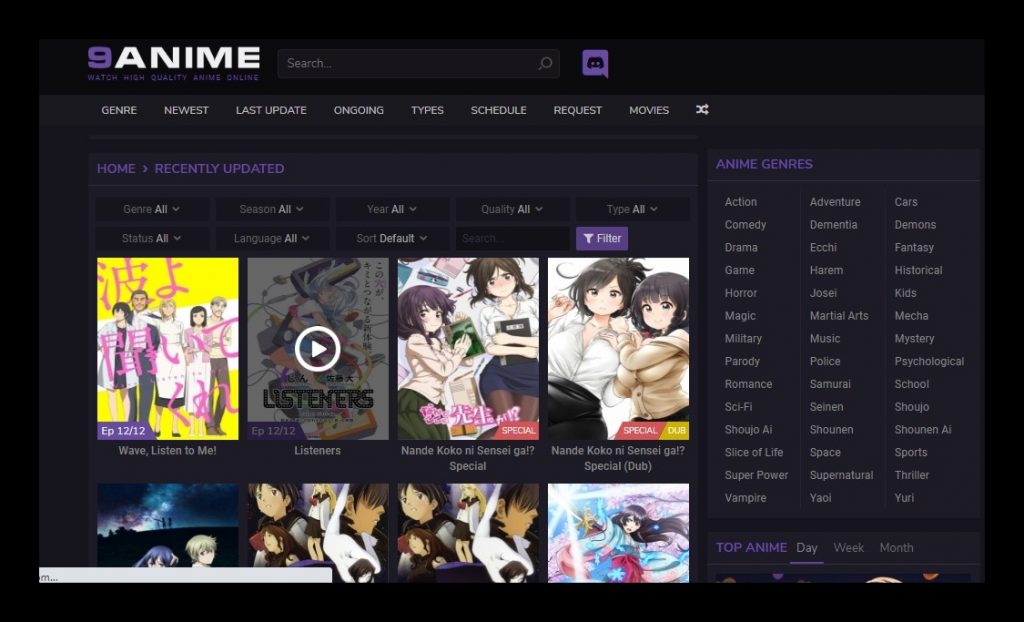Open Nande Koko ni Sensei ga!? Special (Dub) poster
1024x622 pixels.
(618, 348)
